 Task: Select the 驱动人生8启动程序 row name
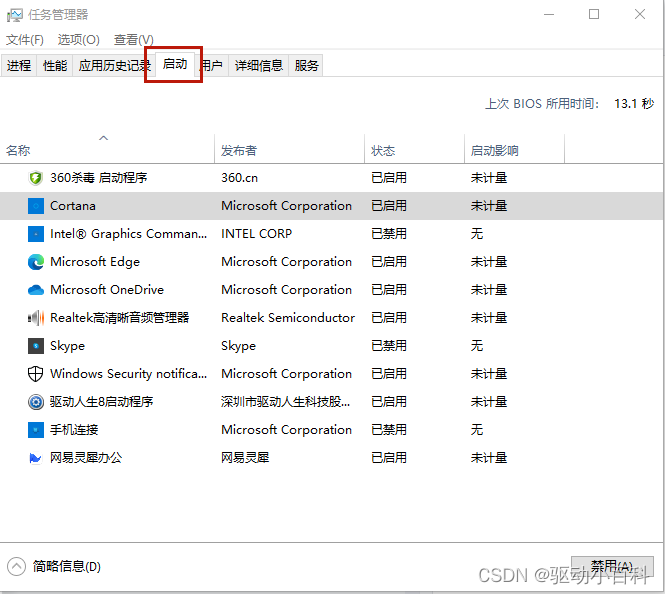[101, 402]
